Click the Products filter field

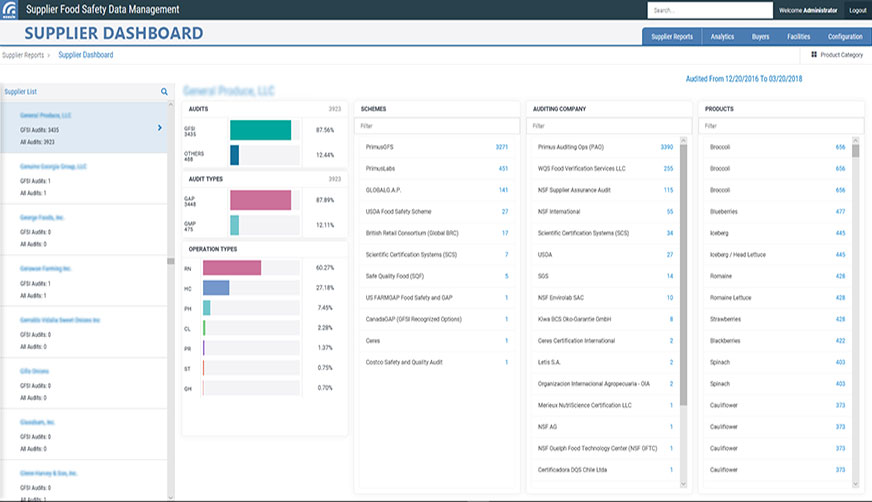click(x=778, y=126)
